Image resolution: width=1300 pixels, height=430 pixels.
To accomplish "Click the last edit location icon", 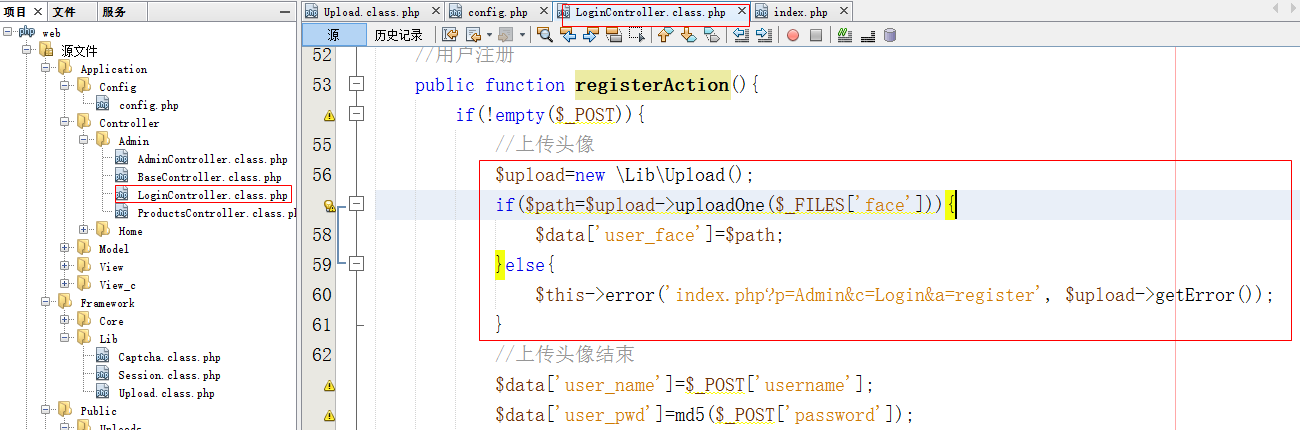I will click(450, 35).
